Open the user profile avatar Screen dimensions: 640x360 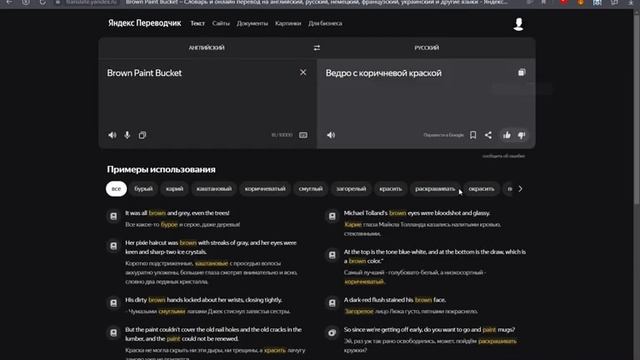[518, 24]
